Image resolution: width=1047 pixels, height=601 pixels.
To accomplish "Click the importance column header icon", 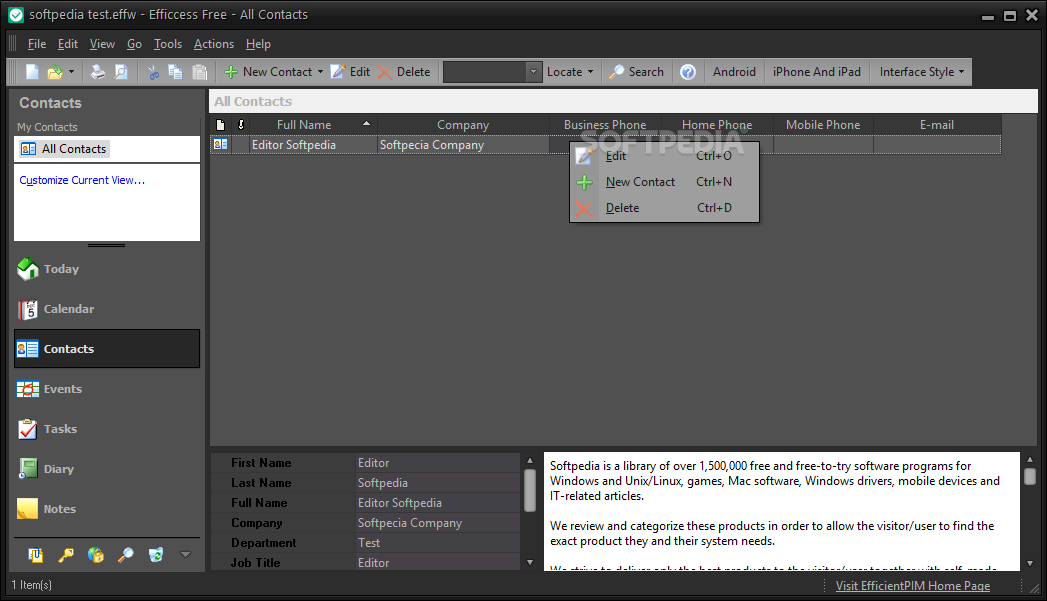I will coord(240,125).
